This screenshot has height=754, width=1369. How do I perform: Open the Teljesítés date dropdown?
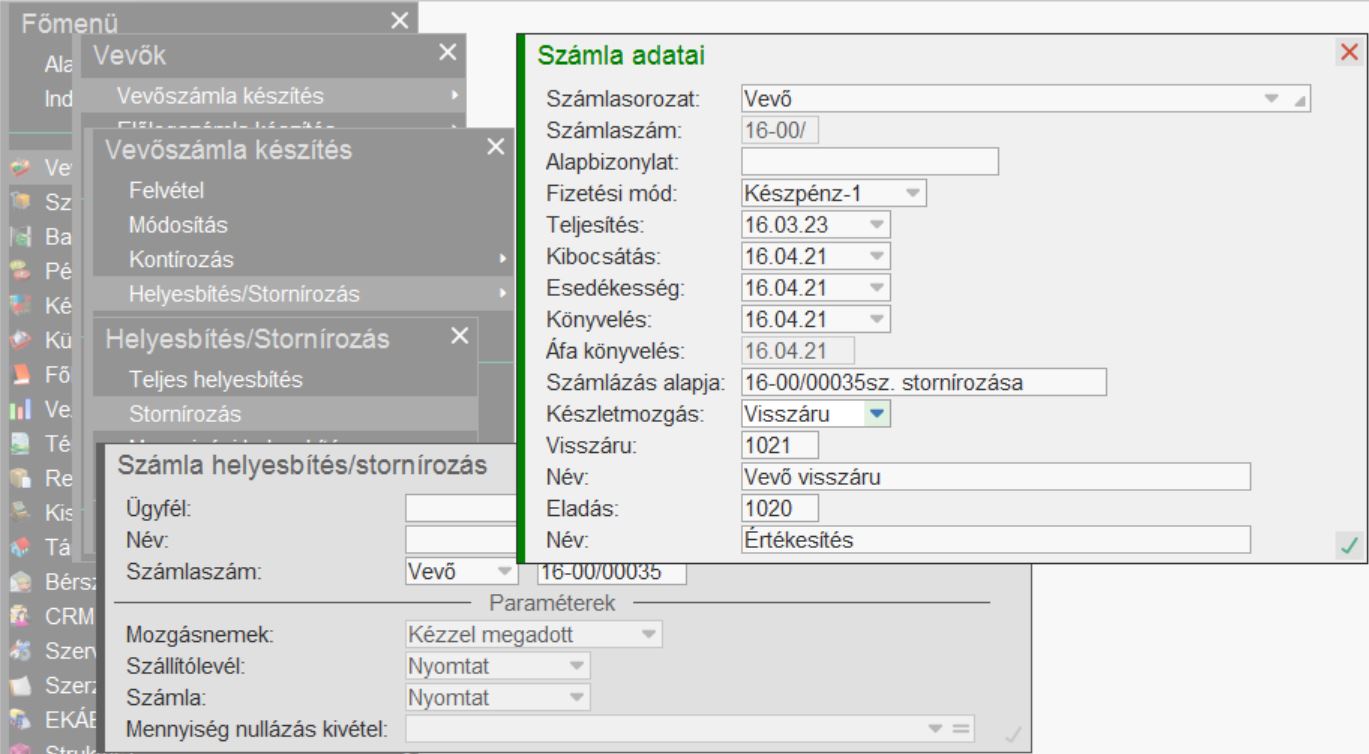click(876, 224)
